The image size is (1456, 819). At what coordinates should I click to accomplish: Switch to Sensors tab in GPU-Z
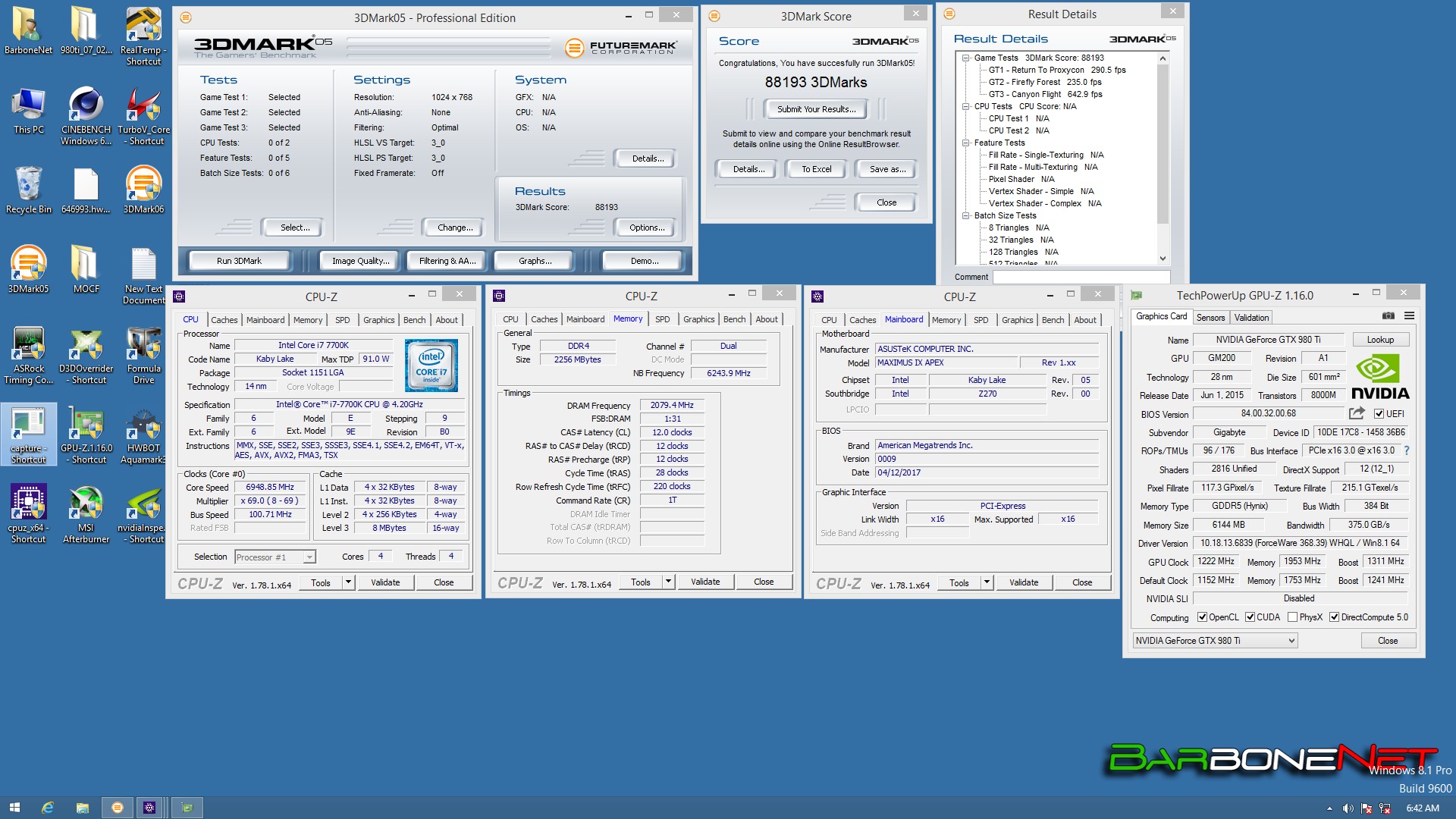(1210, 318)
